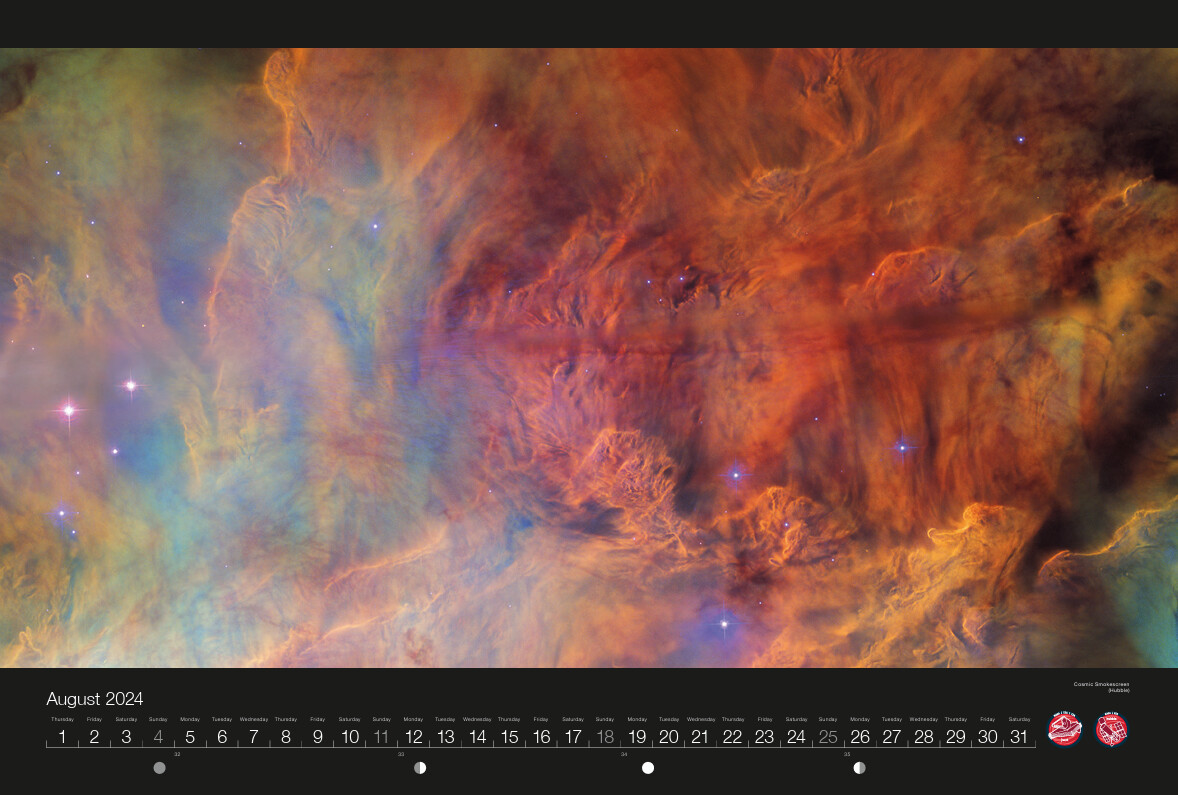The image size is (1178, 795).
Task: Choose Wednesday, August 7
Action: (254, 737)
